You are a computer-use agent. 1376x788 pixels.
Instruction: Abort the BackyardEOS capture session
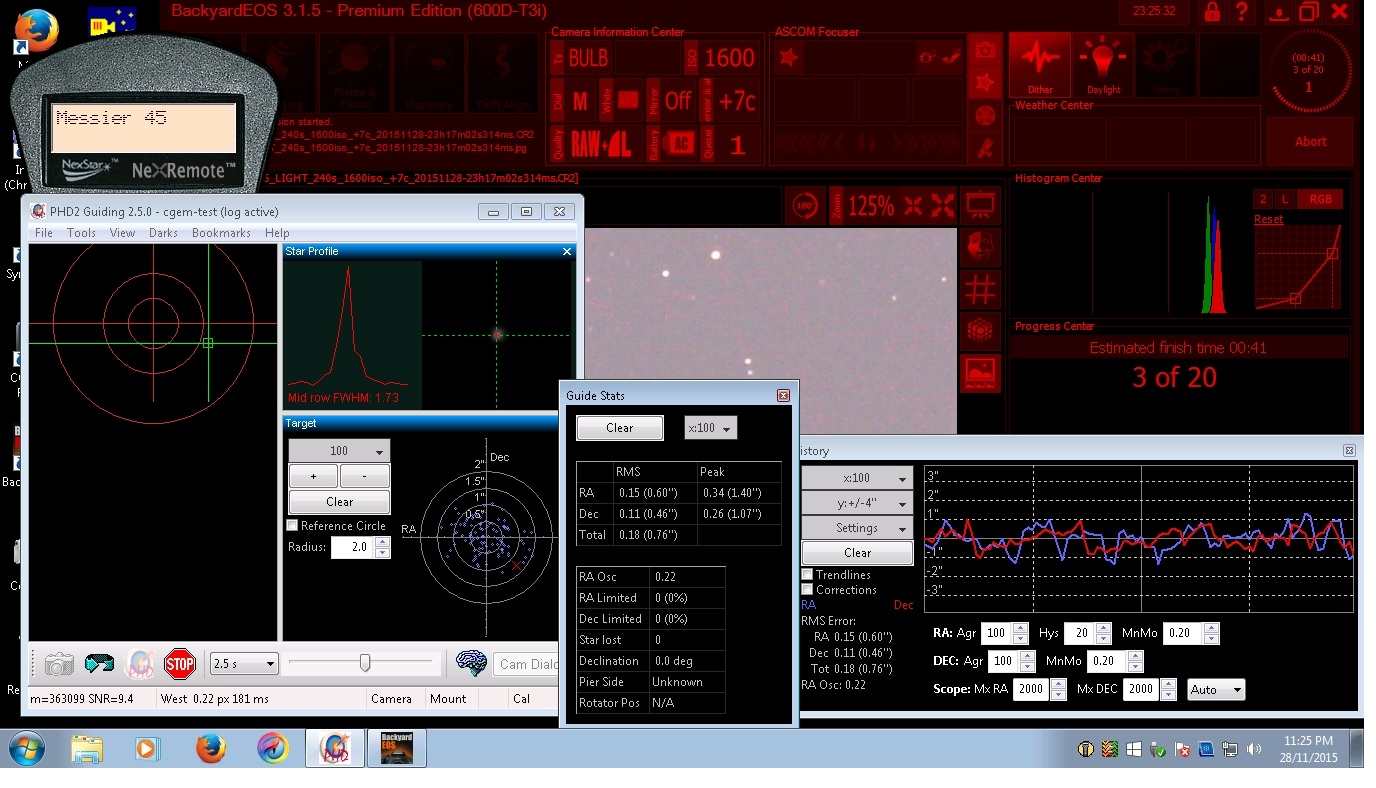(x=1310, y=141)
